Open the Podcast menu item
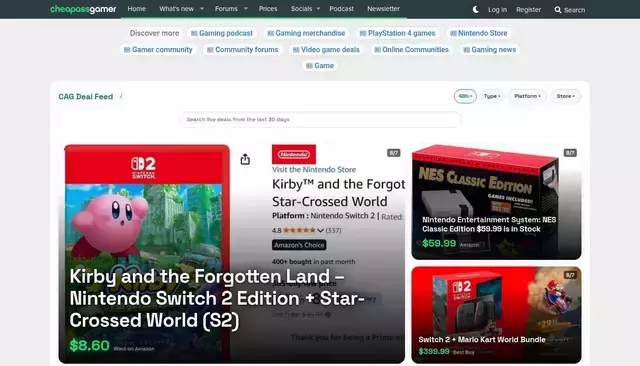The image size is (640, 366). click(x=342, y=9)
